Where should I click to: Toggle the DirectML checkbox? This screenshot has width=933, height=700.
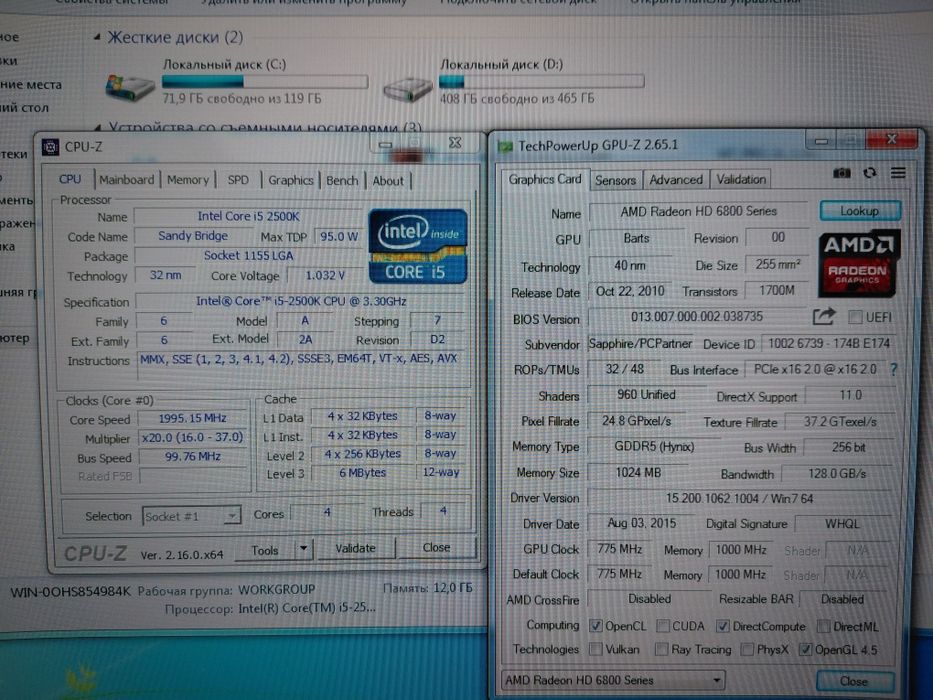pos(824,626)
